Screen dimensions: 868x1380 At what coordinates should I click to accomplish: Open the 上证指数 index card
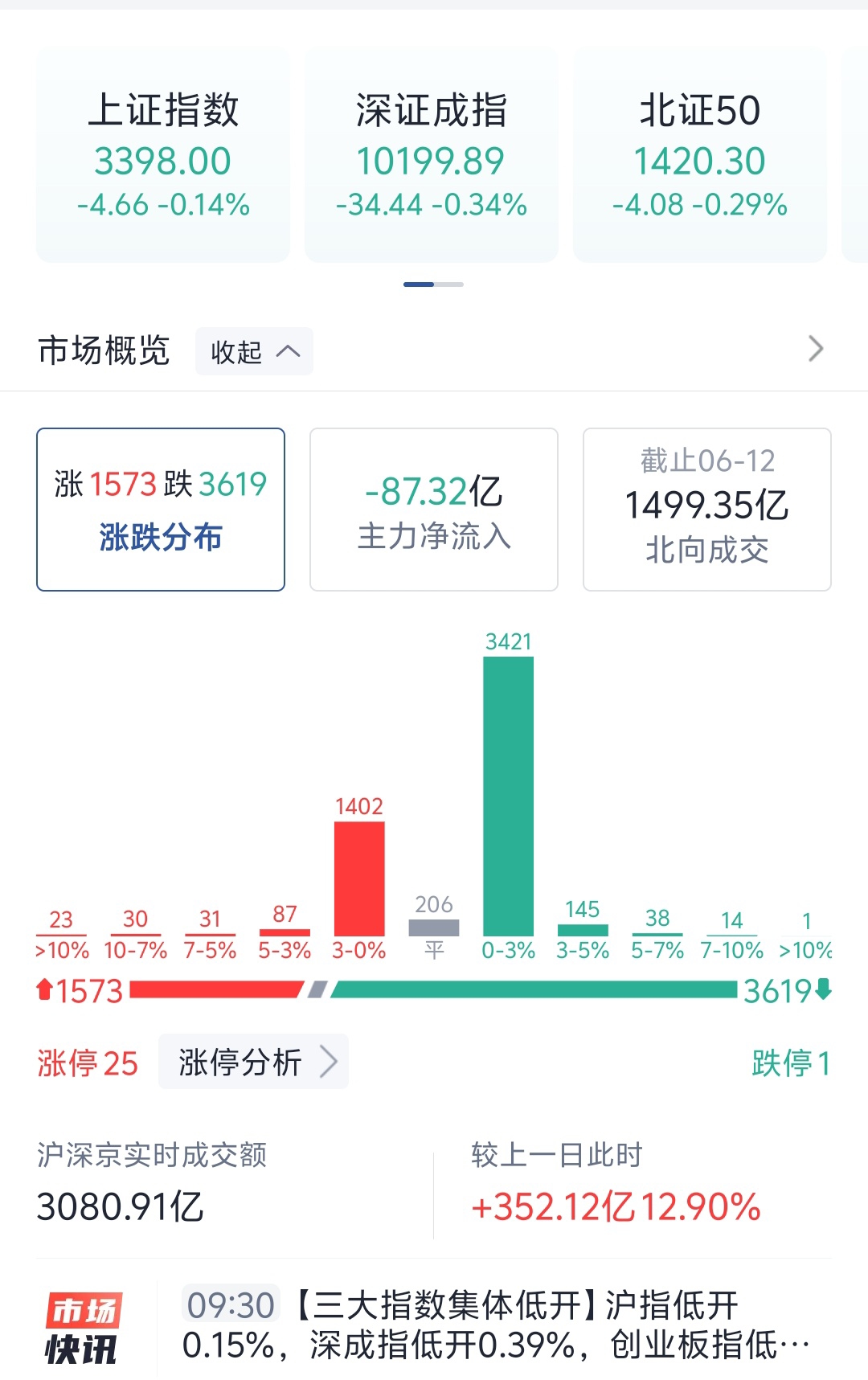[x=163, y=155]
